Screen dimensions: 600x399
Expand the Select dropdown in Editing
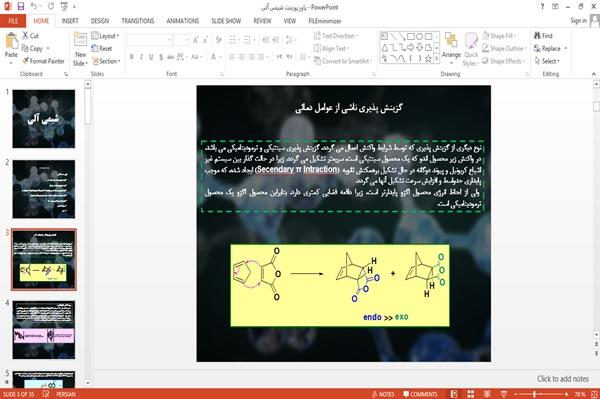[547, 61]
